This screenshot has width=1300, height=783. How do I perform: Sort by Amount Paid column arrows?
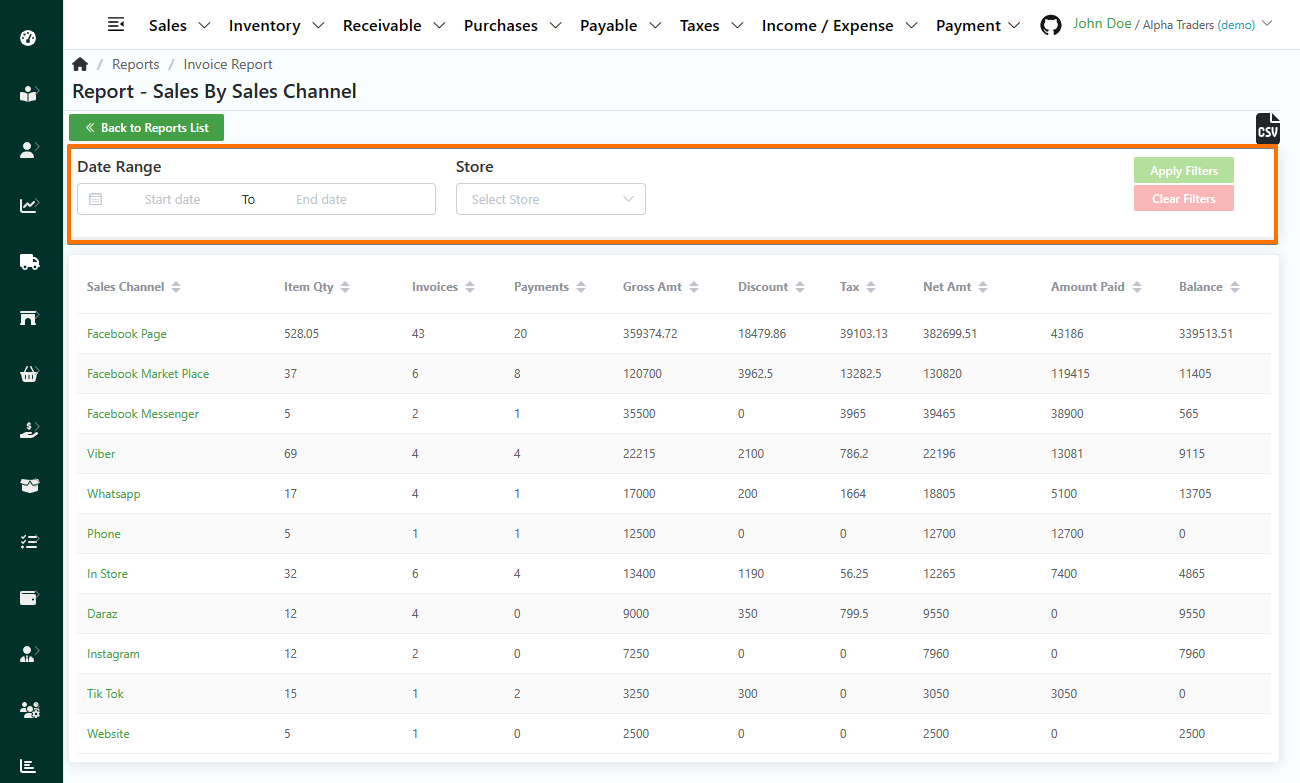[1136, 287]
